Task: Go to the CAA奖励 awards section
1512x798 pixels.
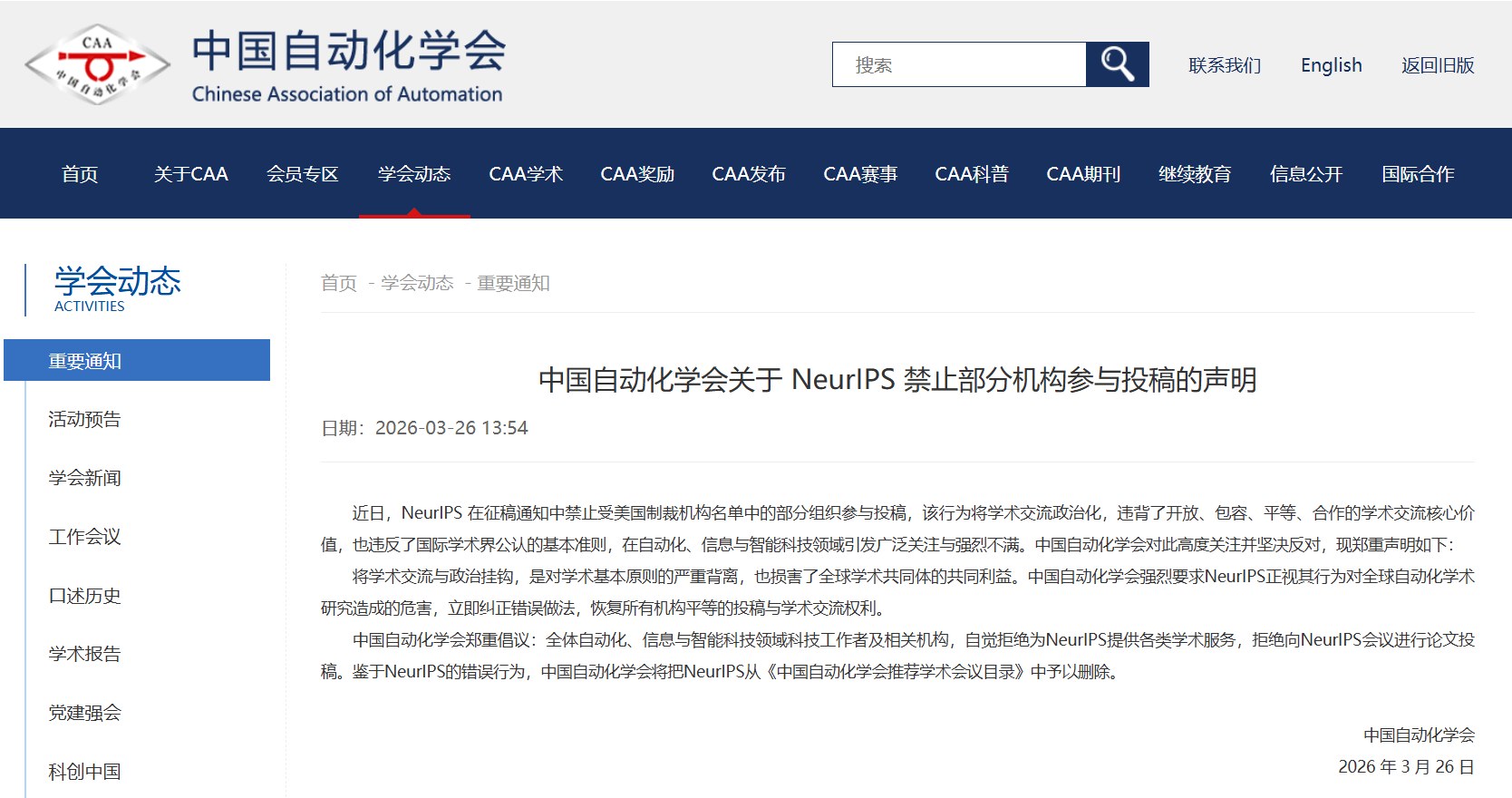Action: pos(637,174)
